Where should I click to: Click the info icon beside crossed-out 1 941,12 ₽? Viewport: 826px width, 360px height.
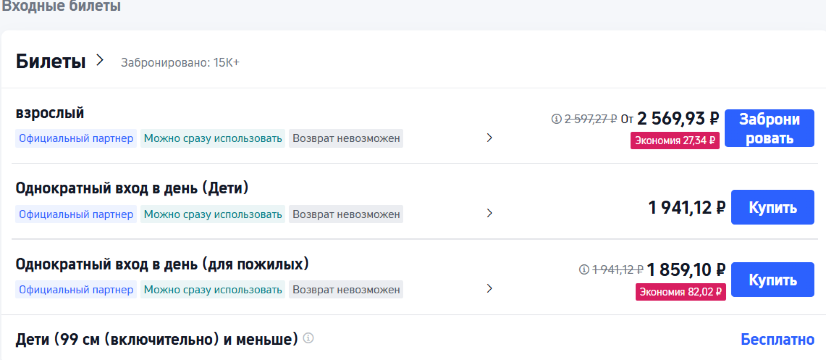[584, 270]
